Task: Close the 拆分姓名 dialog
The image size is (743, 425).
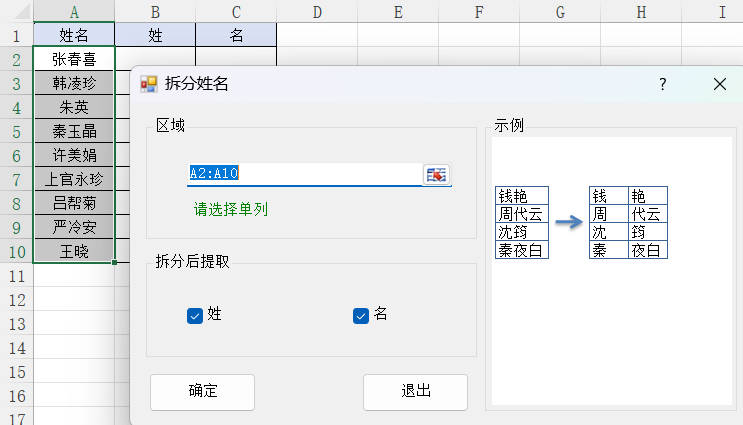Action: [719, 84]
